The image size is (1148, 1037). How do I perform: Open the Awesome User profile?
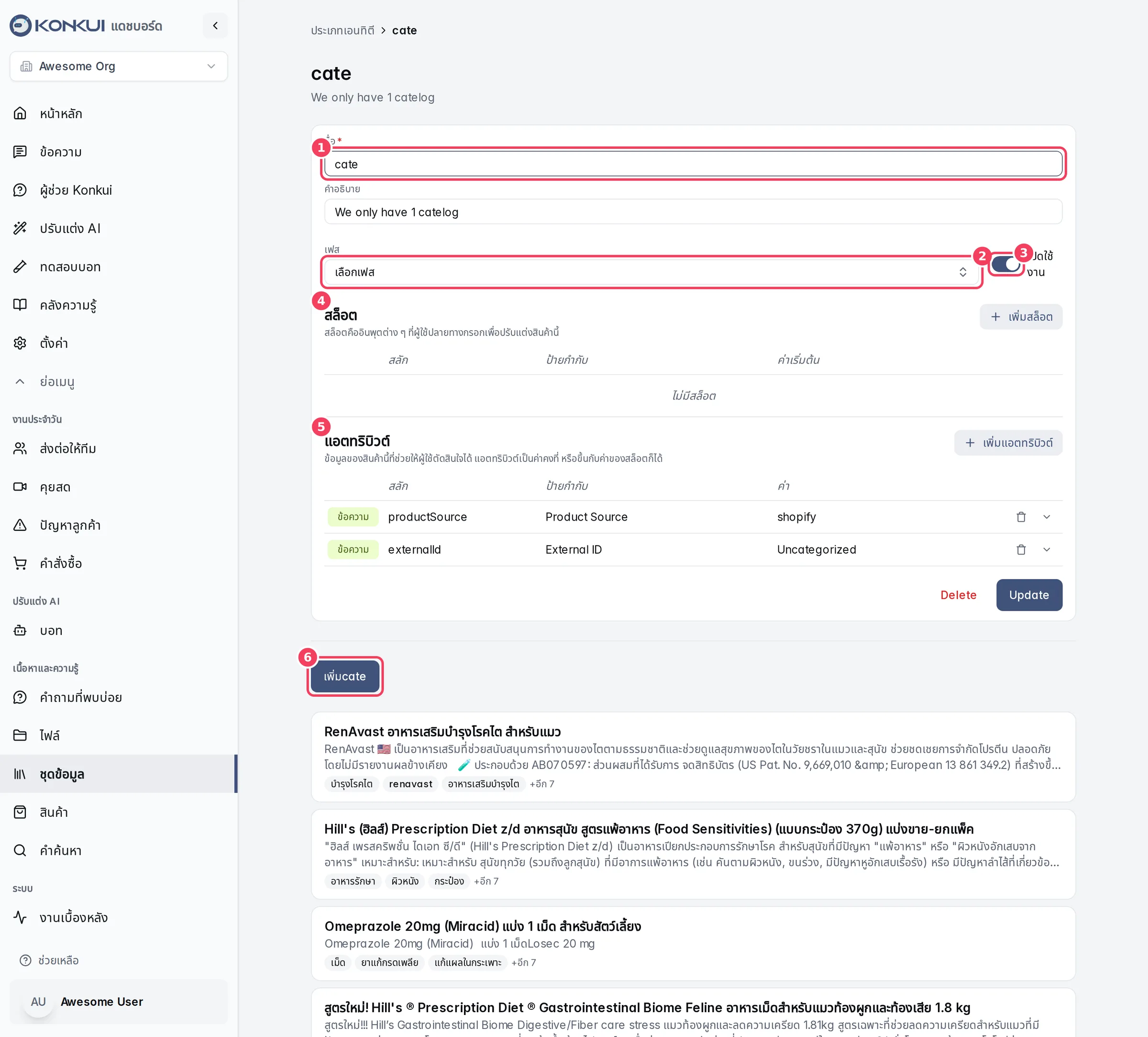point(119,1002)
